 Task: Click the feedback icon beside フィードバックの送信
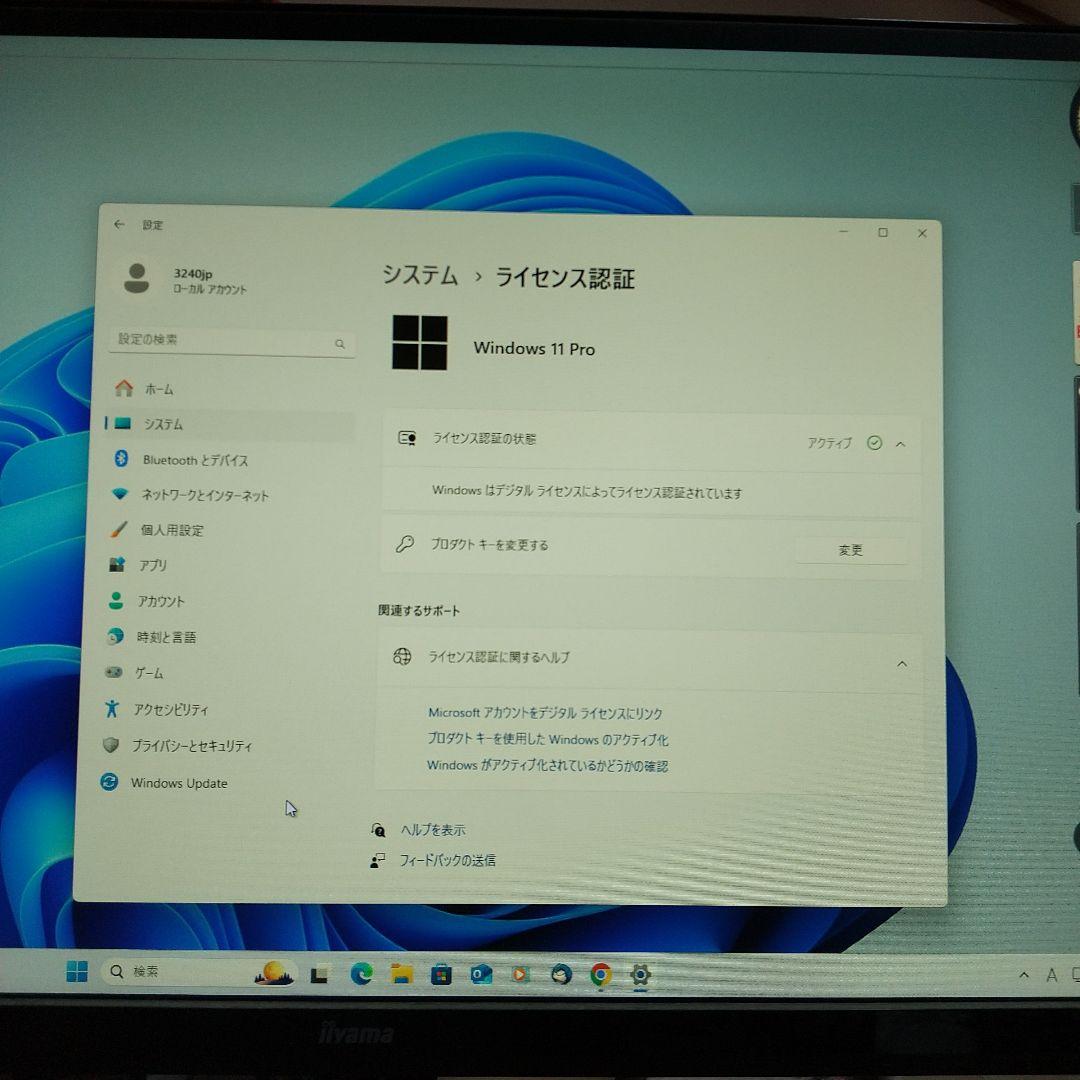coord(377,860)
